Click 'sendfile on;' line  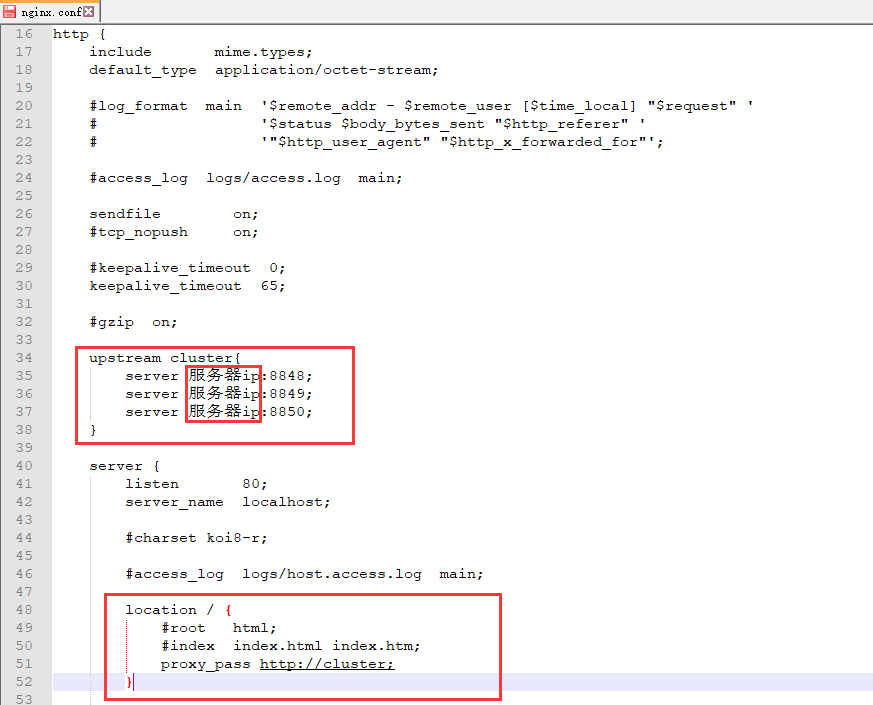click(174, 214)
